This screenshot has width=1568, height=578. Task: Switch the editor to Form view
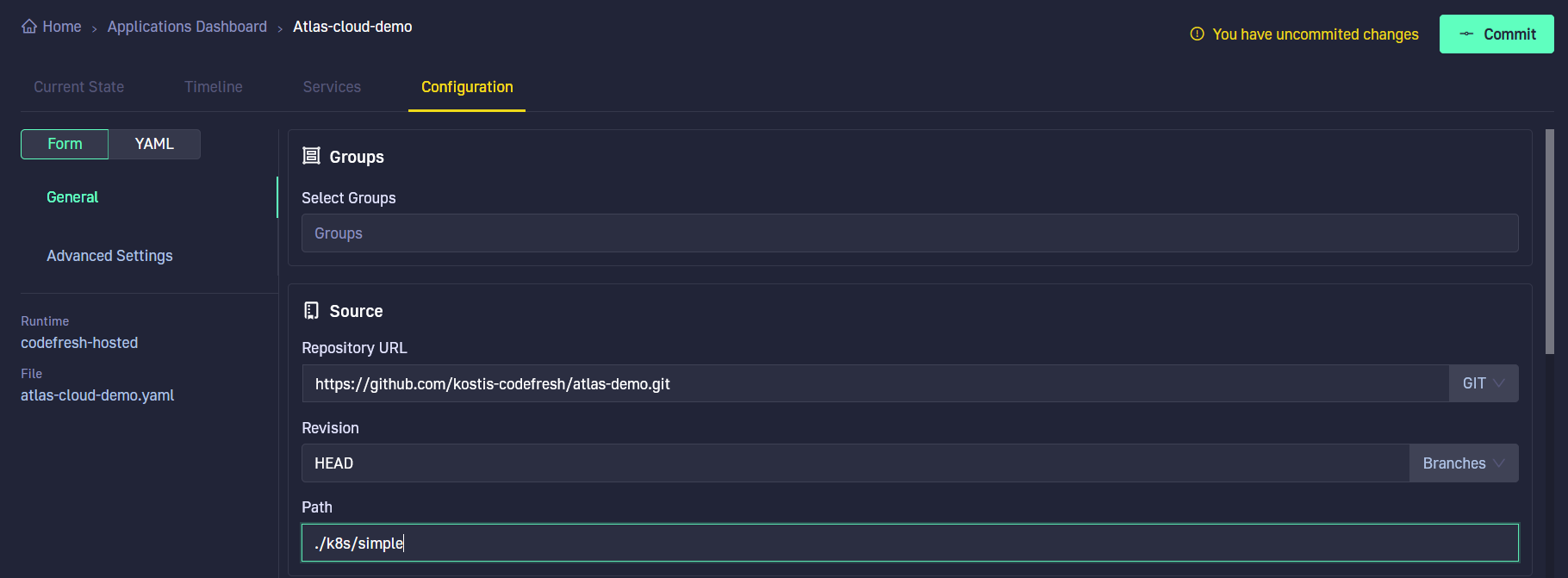pyautogui.click(x=65, y=144)
